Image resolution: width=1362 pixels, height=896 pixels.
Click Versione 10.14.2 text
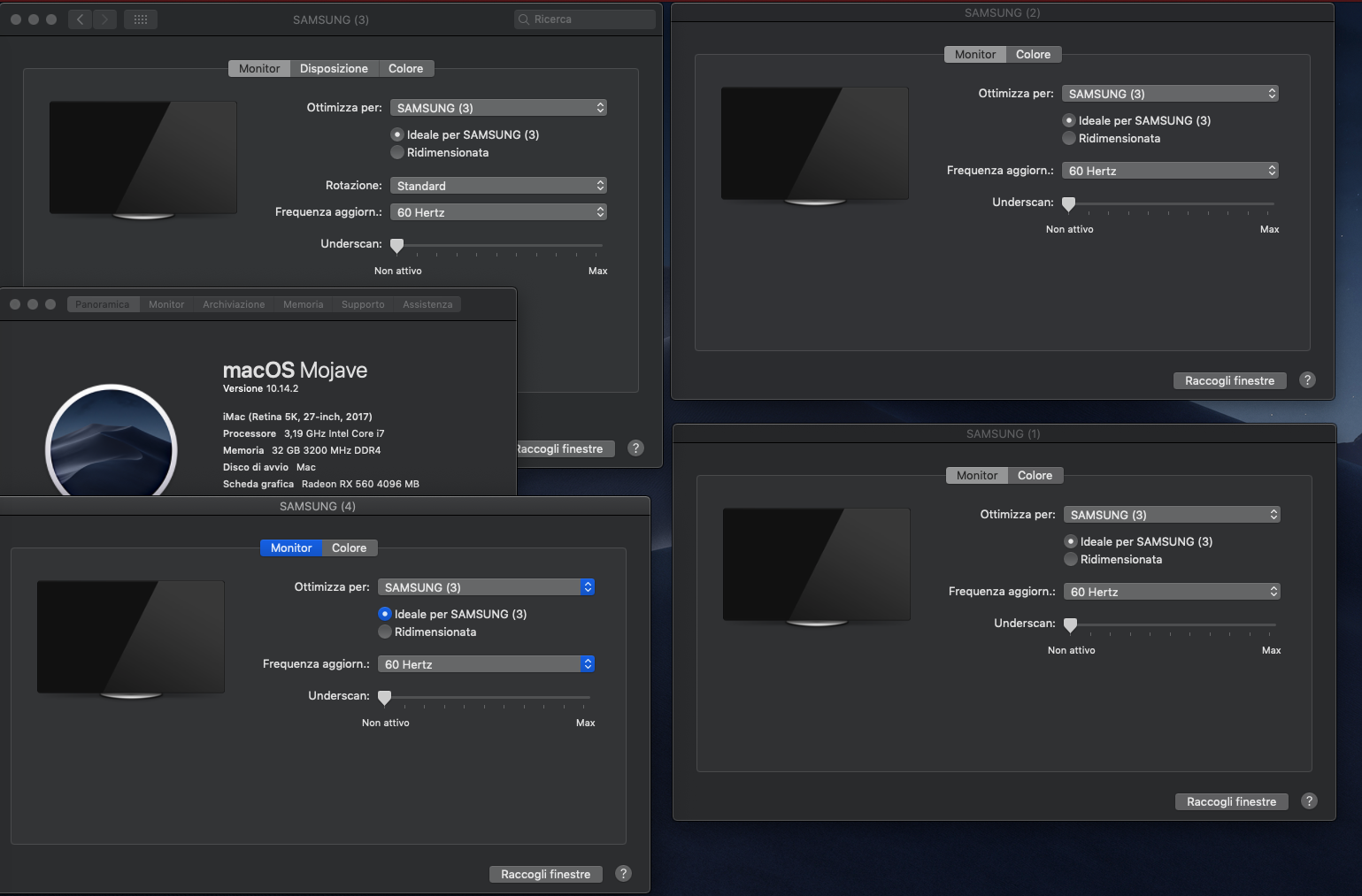coord(260,388)
